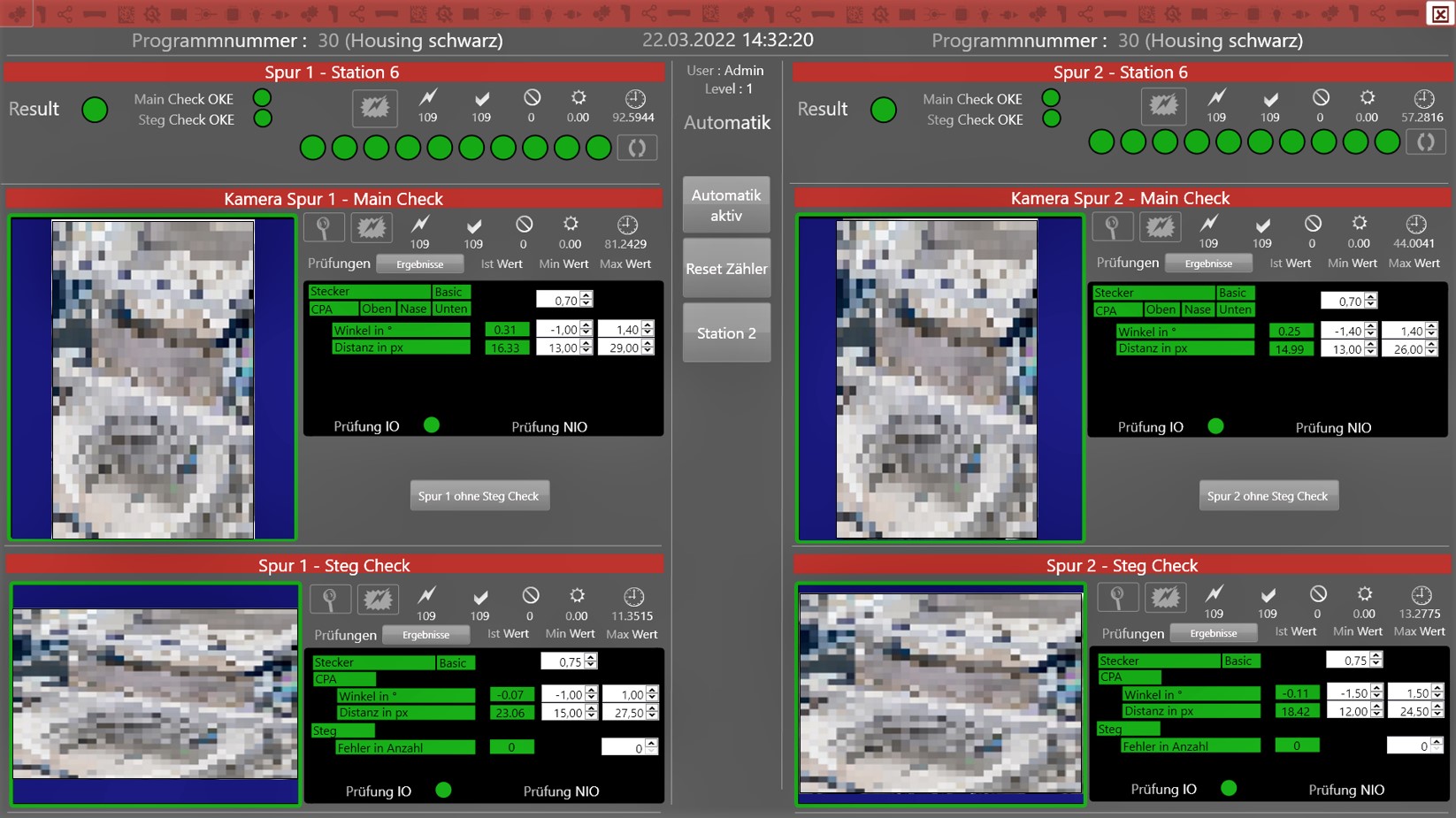Toggle Spur 1 ohne Steg Check
The width and height of the screenshot is (1456, 818).
(x=479, y=496)
